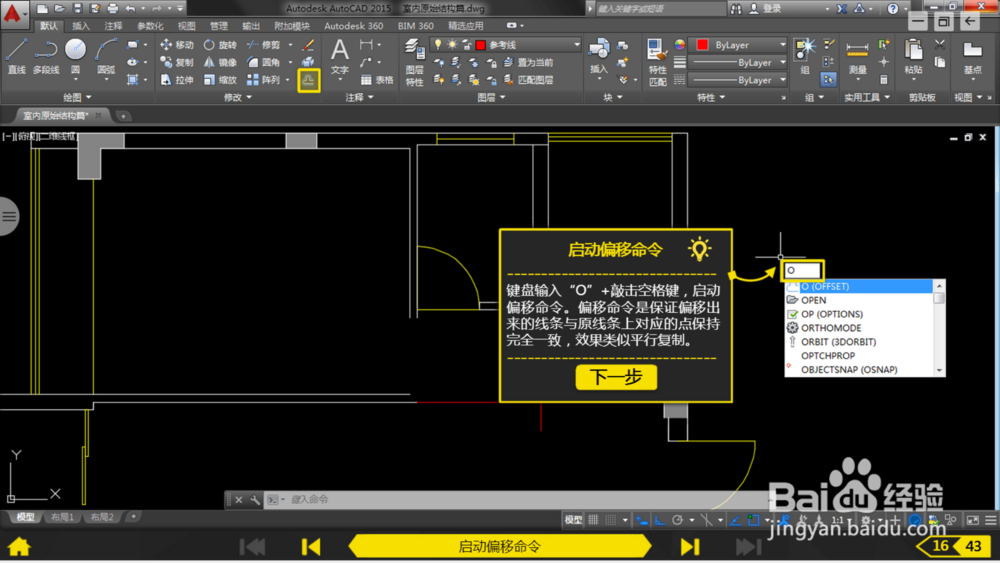
Task: Click the Erase tool icon
Action: pyautogui.click(x=309, y=45)
